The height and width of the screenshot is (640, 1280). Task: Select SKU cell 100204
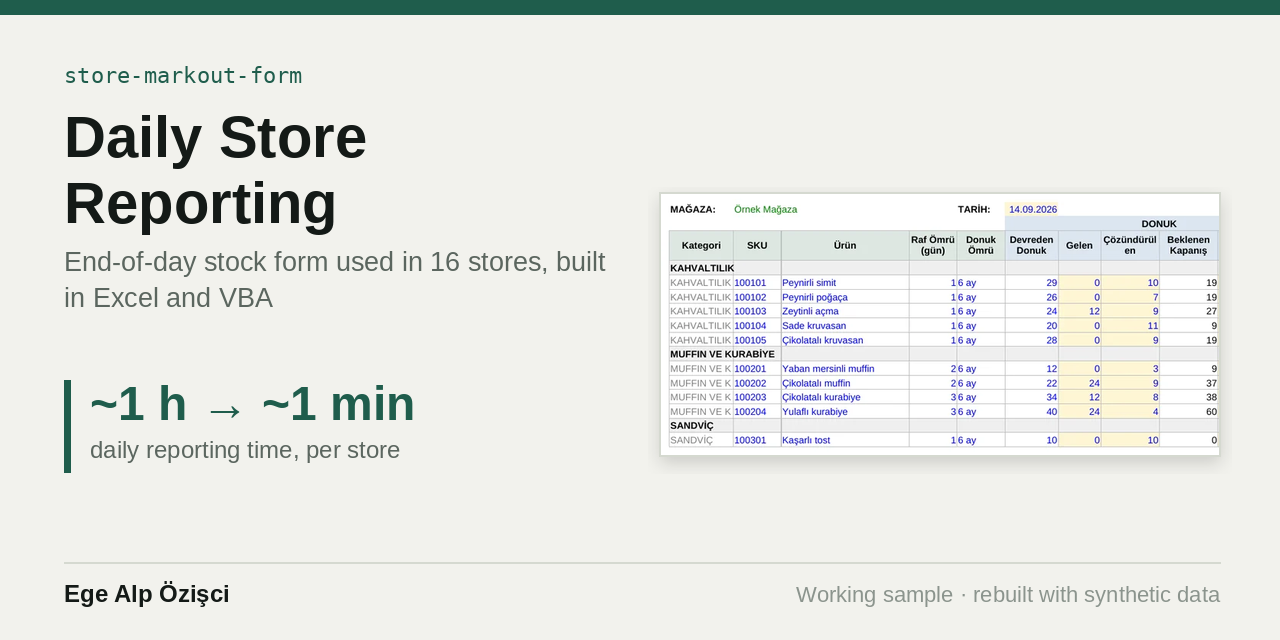(x=757, y=412)
